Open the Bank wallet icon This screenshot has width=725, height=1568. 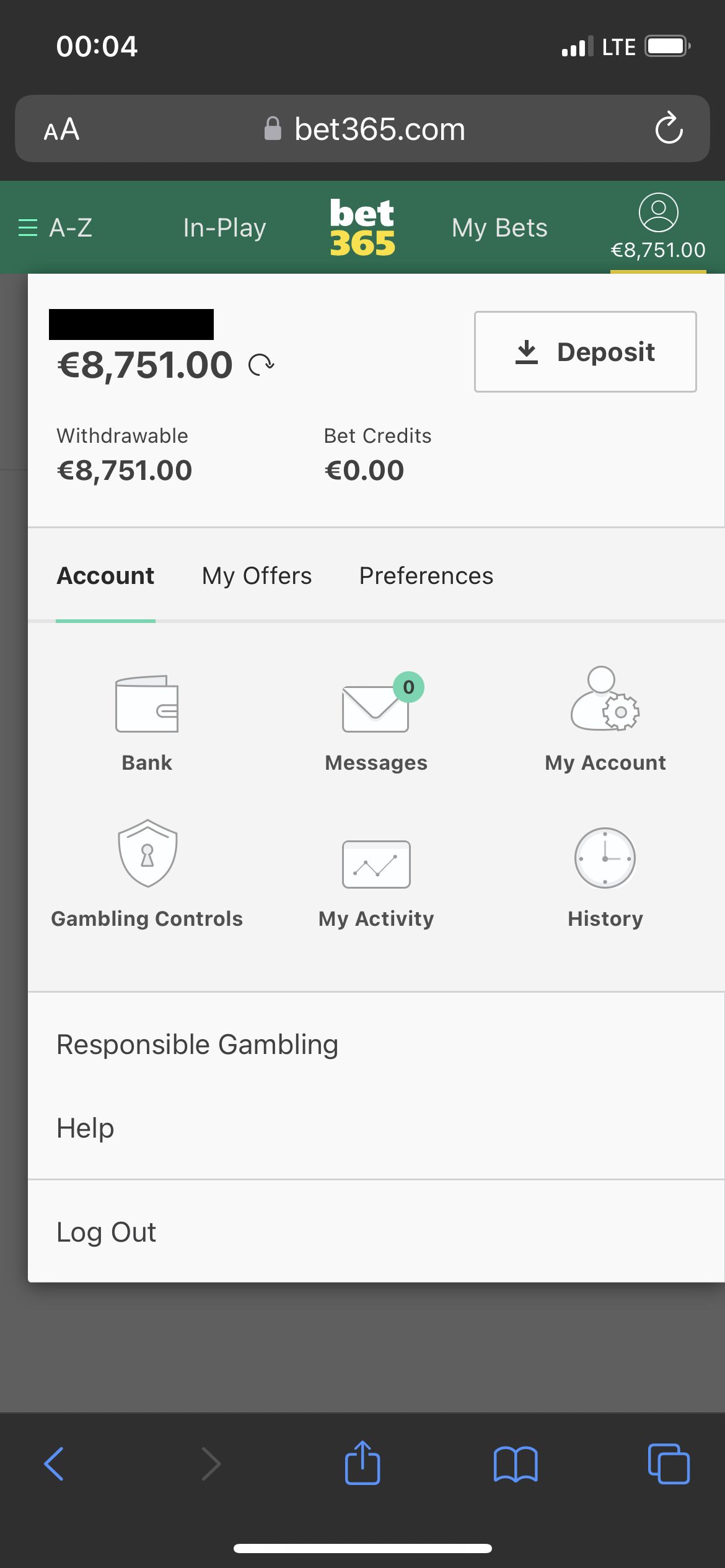point(147,704)
